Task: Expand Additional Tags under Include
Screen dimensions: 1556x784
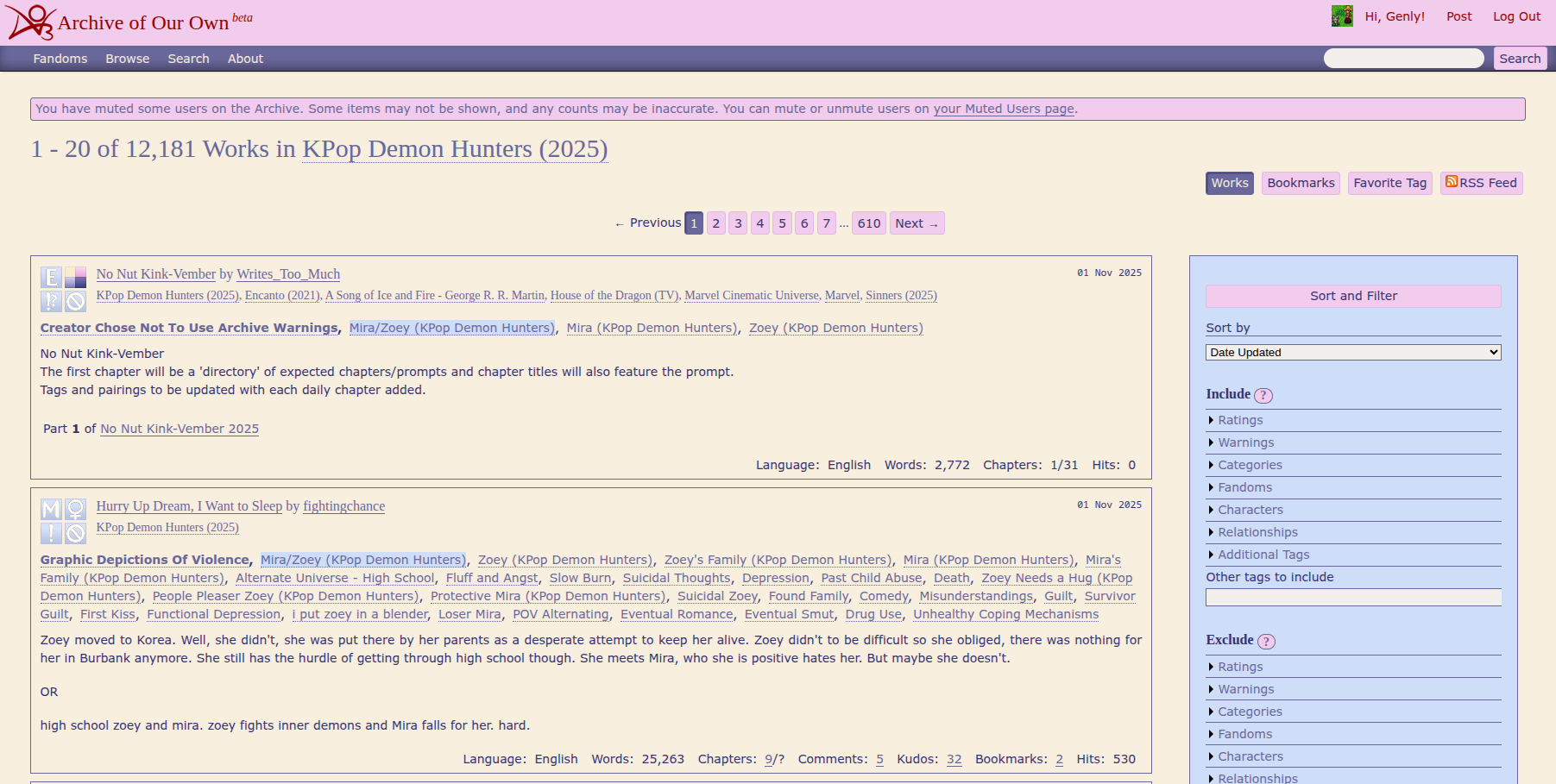Action: click(x=1263, y=555)
